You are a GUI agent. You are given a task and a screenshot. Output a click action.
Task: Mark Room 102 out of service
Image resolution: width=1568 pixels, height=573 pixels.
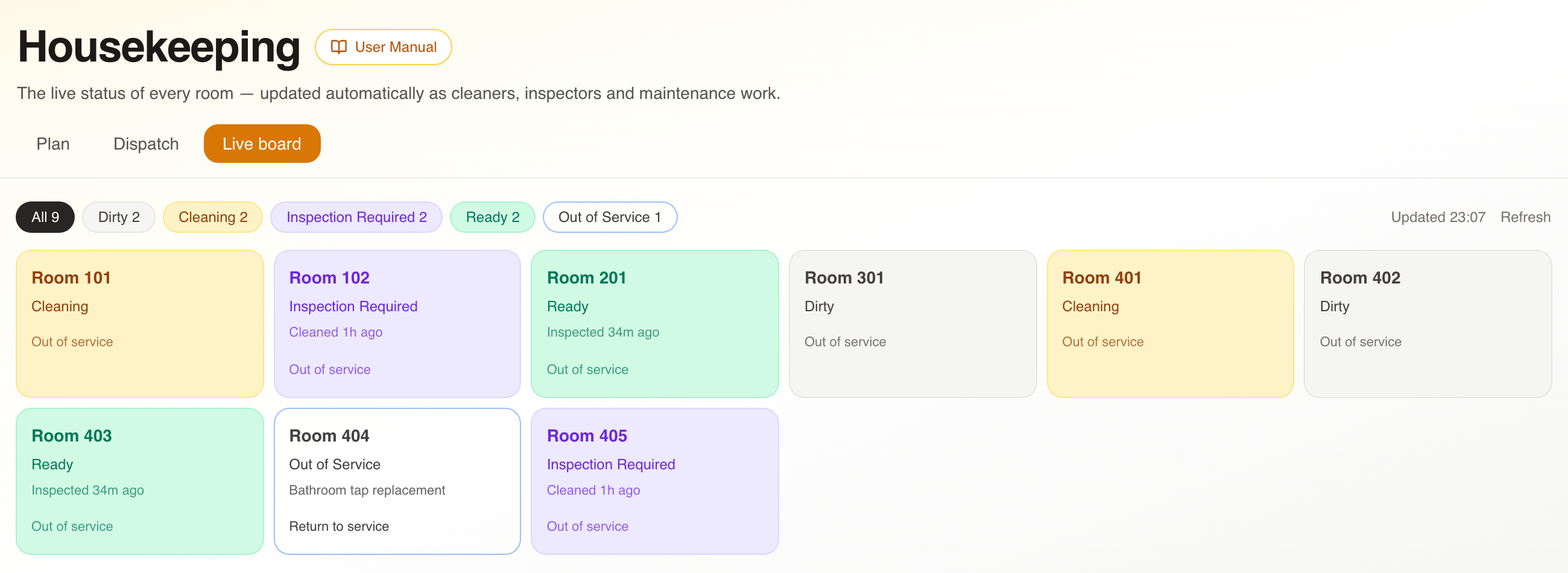click(330, 370)
